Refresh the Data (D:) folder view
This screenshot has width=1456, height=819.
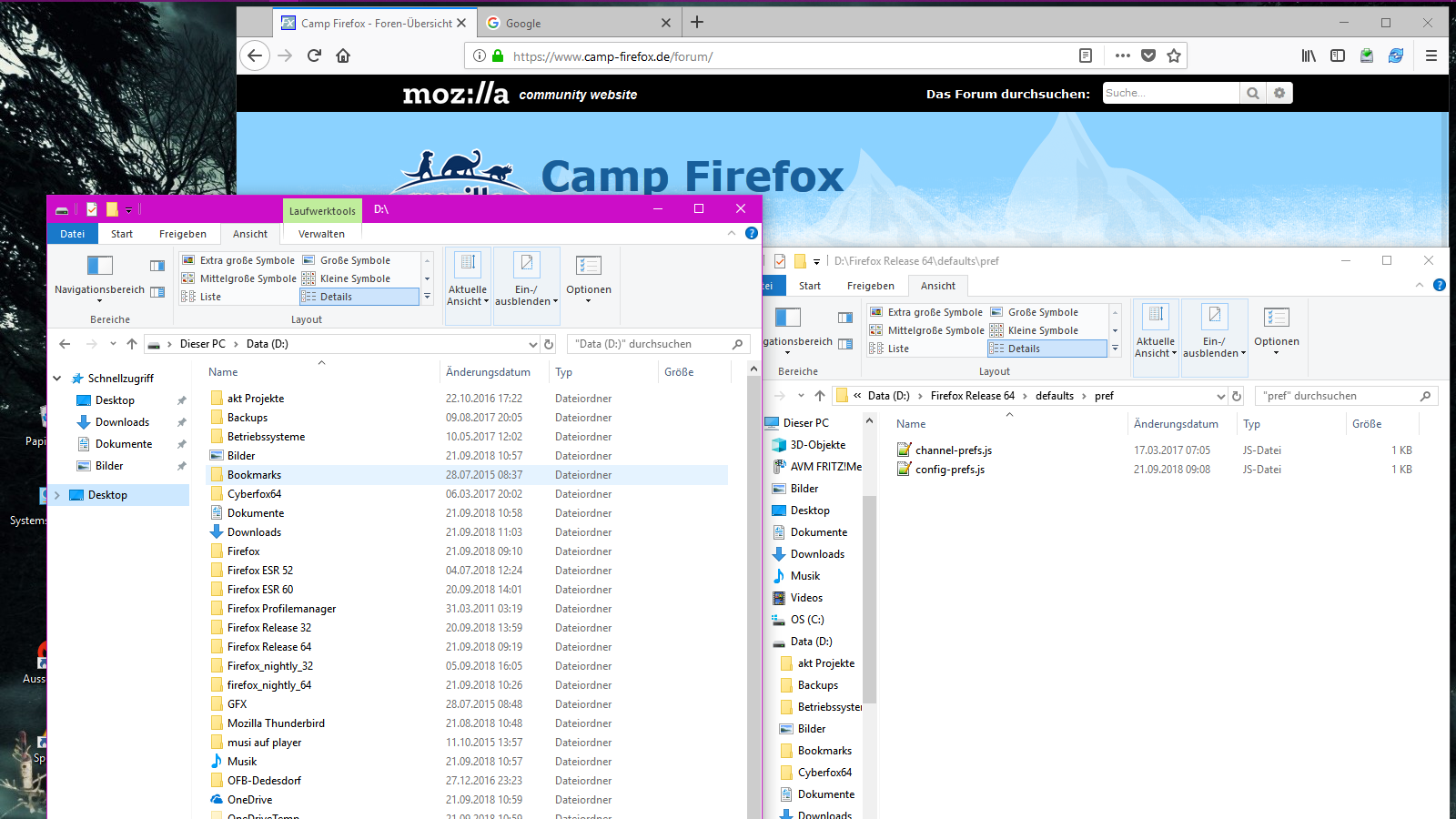549,344
